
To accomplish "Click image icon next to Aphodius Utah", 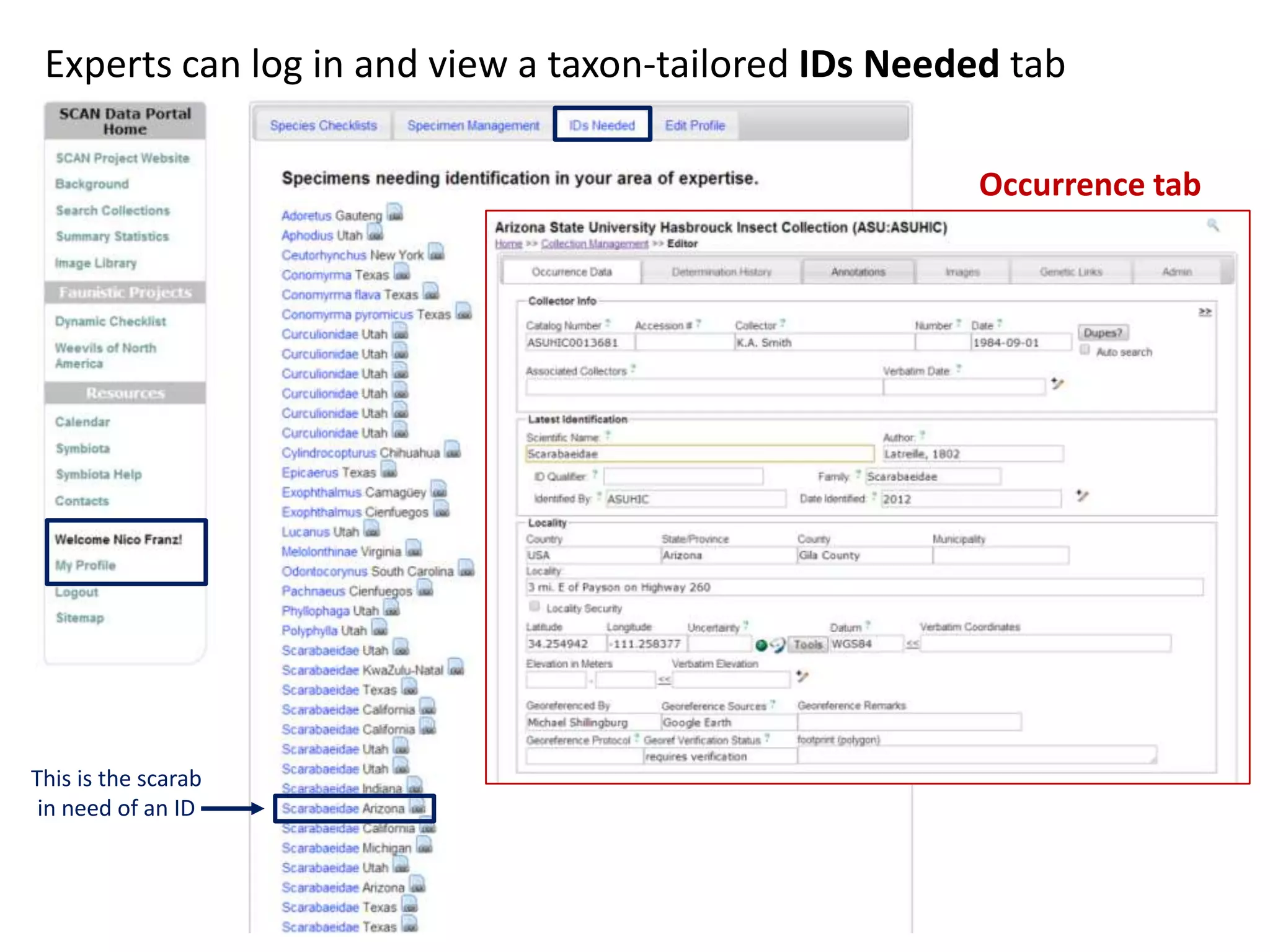I will click(375, 233).
